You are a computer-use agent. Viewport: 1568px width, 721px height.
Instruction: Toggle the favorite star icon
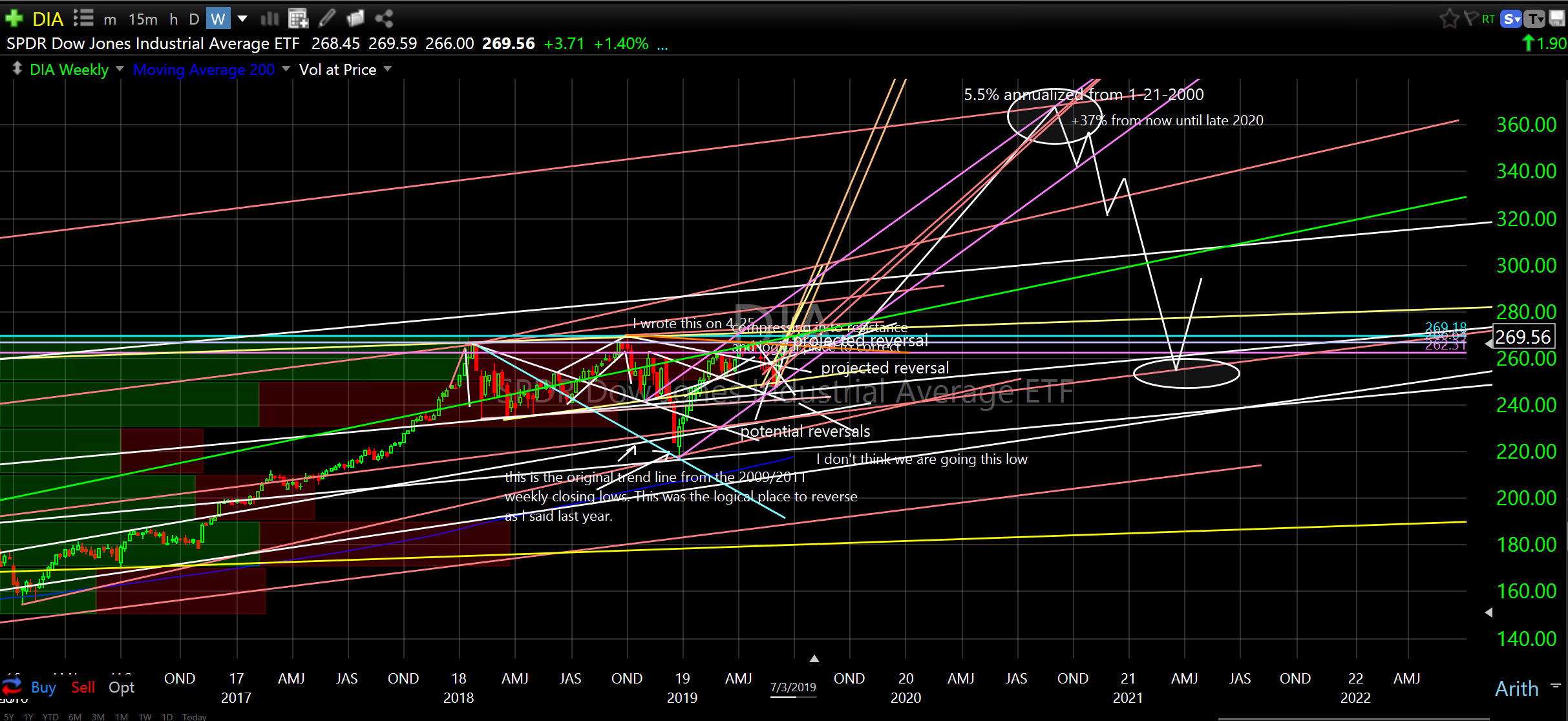point(1448,19)
